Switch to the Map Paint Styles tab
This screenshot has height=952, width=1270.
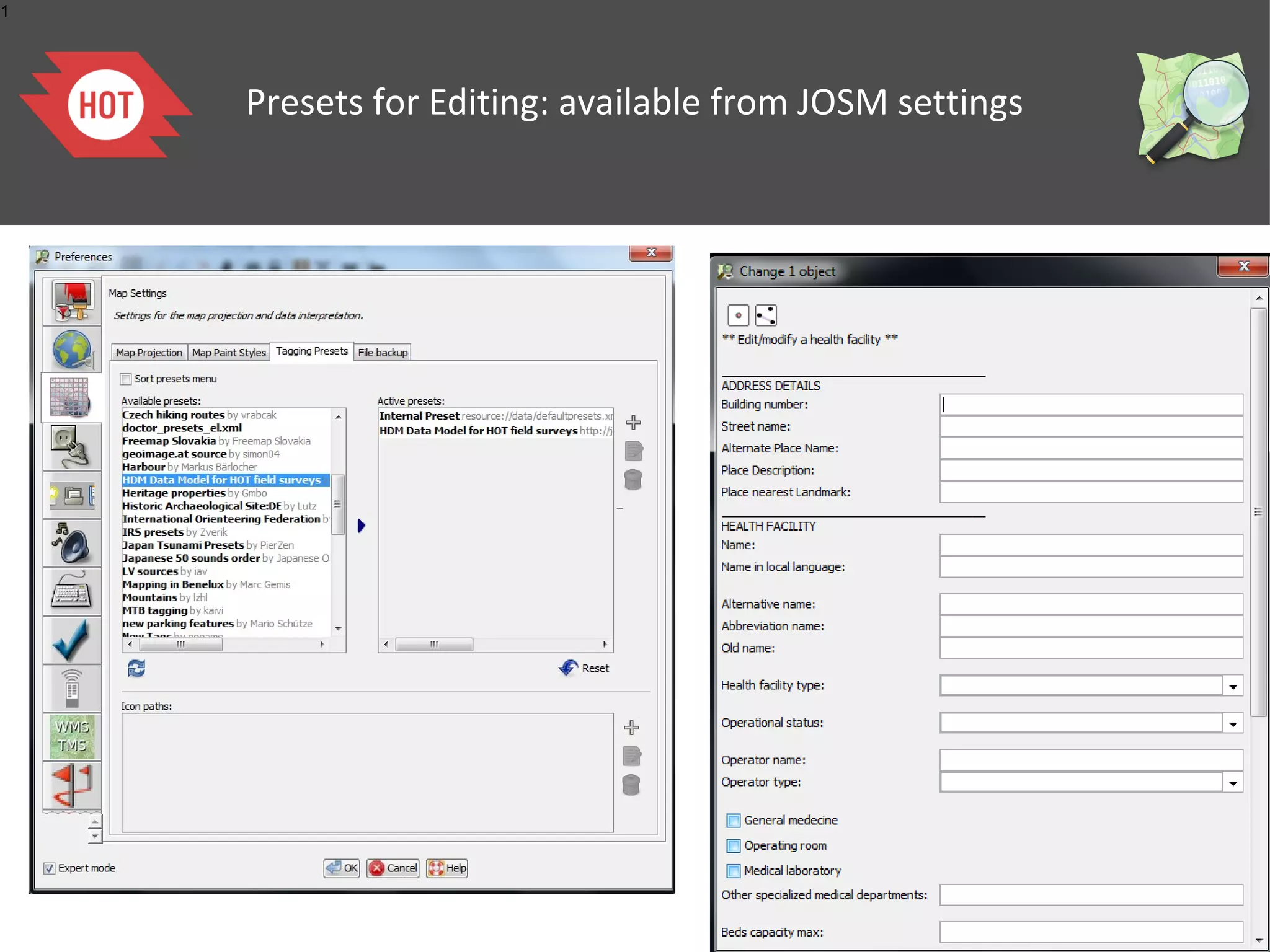point(229,353)
